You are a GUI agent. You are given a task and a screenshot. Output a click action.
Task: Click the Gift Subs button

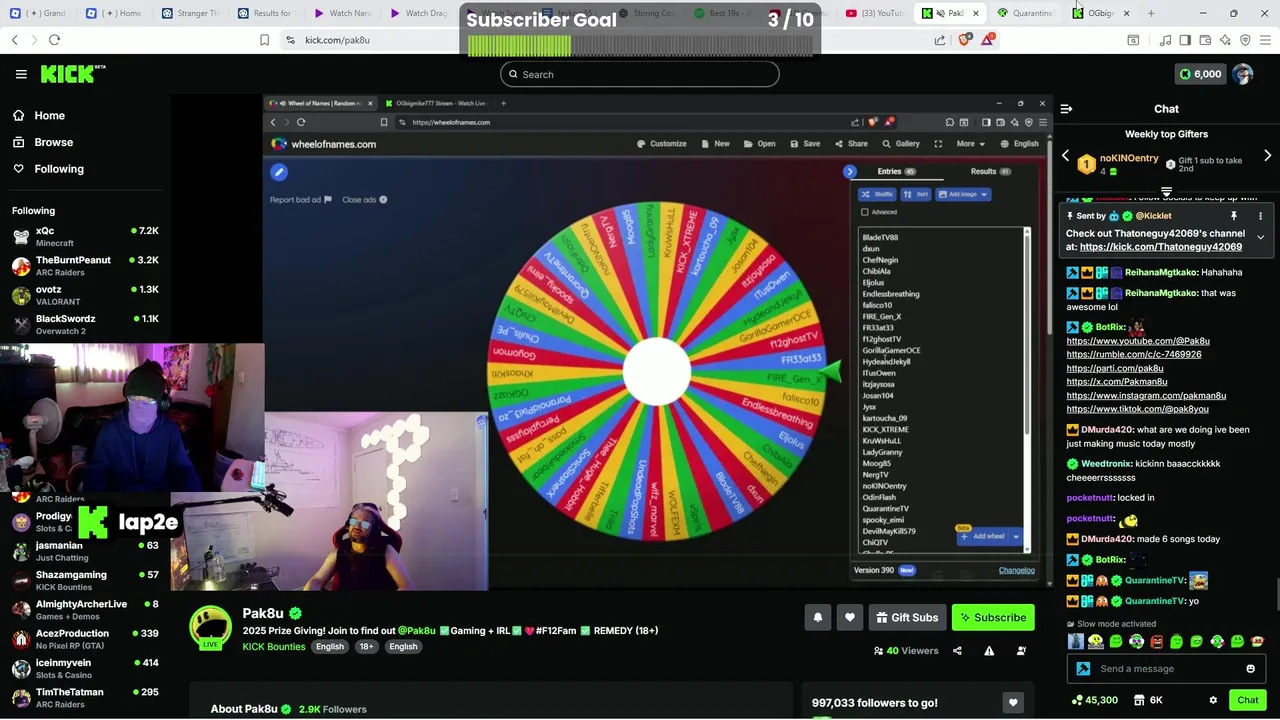[x=907, y=618]
